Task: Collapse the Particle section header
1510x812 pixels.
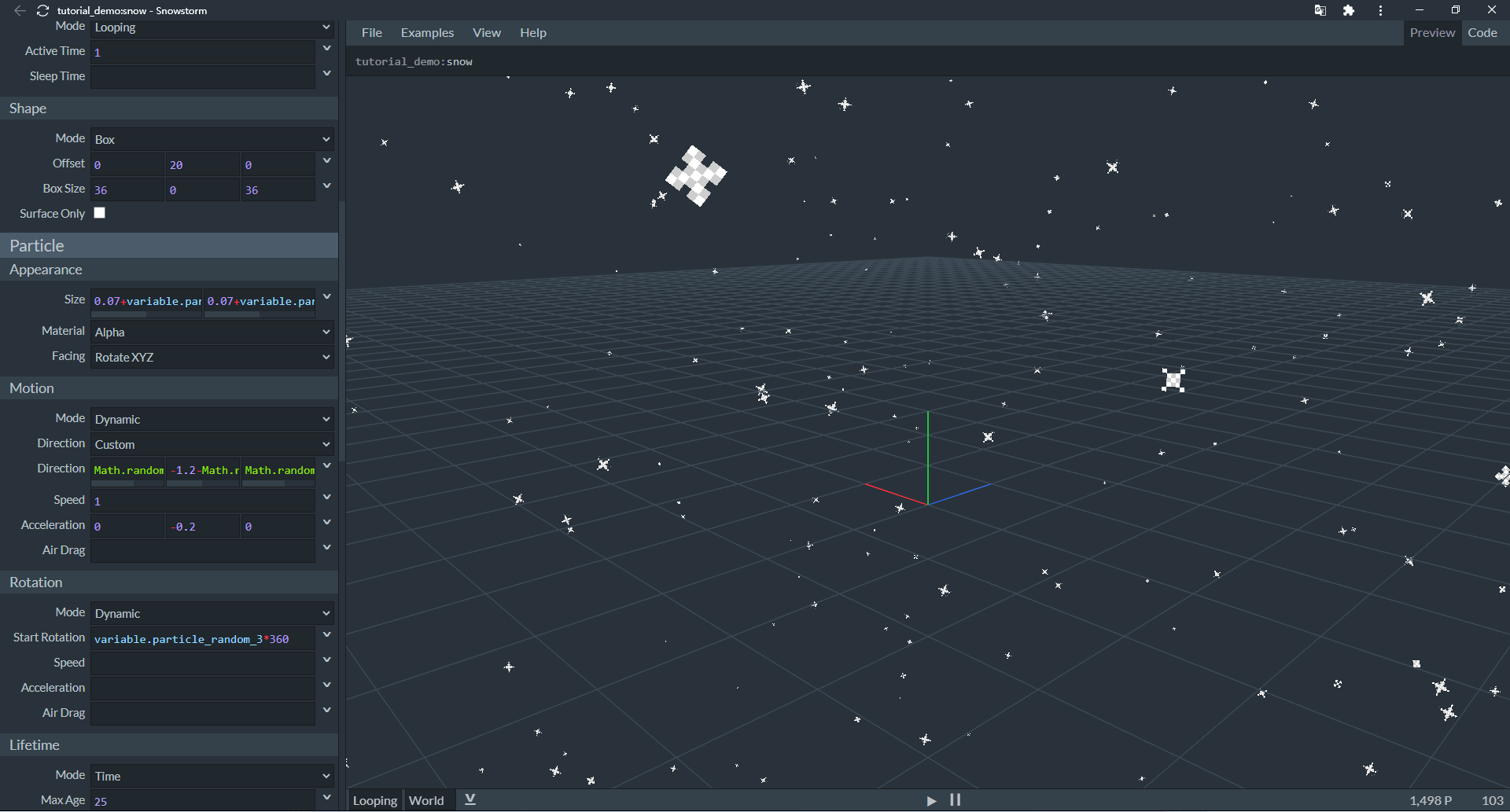Action: (169, 245)
